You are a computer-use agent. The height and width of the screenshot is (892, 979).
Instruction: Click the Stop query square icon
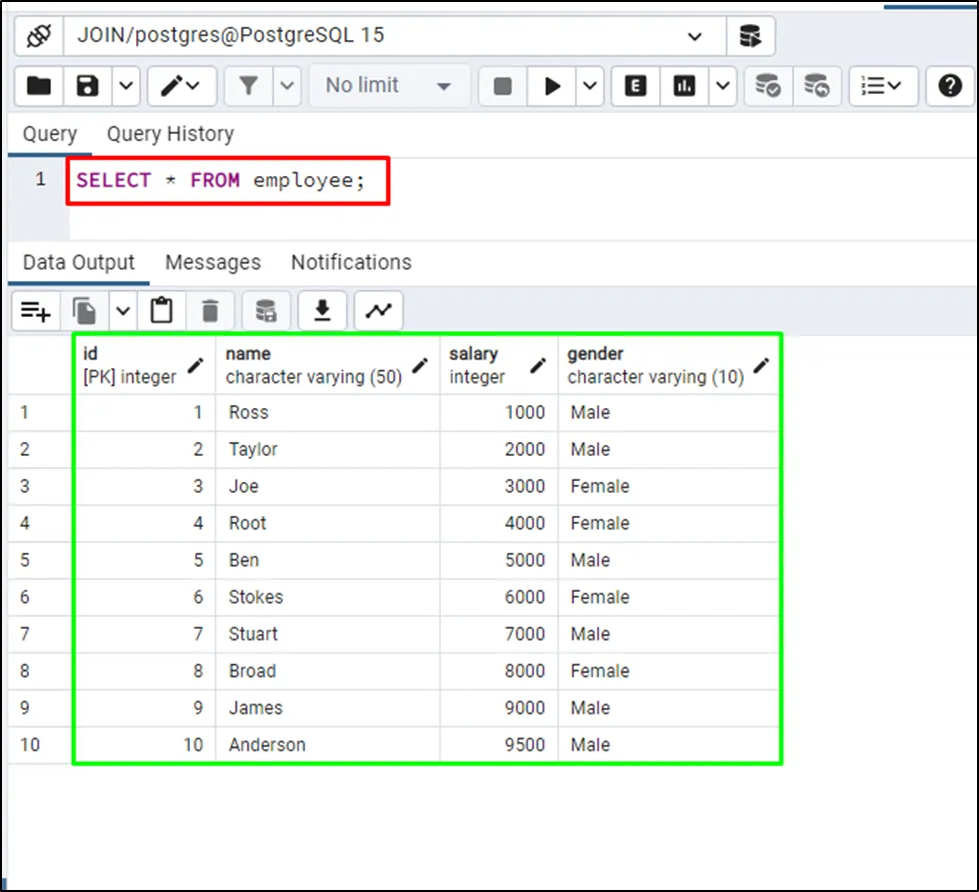(503, 86)
